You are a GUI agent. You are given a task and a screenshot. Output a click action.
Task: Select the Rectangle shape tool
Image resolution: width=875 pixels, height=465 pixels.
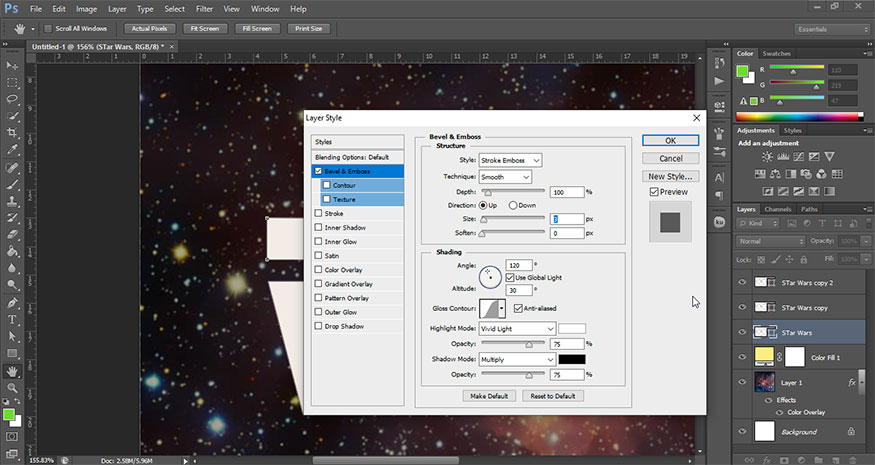(x=12, y=353)
